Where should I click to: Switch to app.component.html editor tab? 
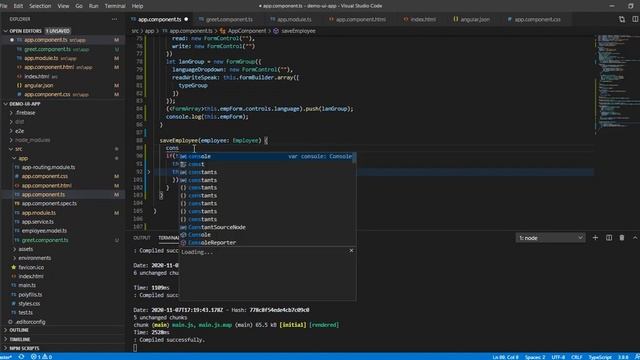click(x=358, y=19)
